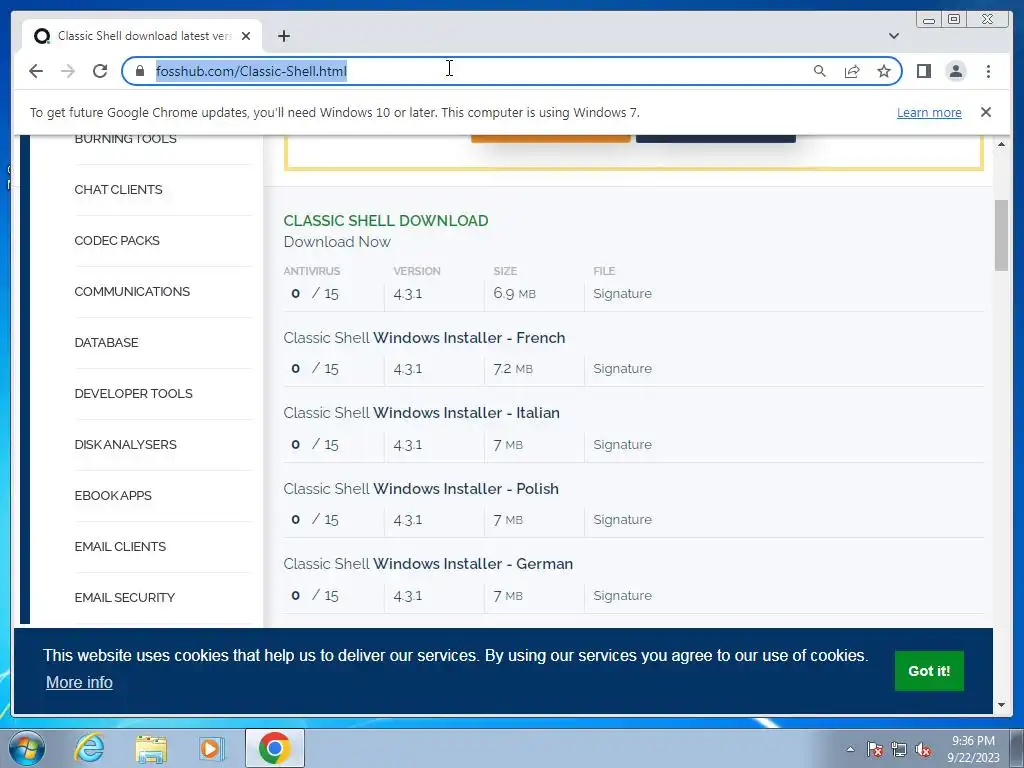
Task: Open the Windows Start menu
Action: coord(27,748)
